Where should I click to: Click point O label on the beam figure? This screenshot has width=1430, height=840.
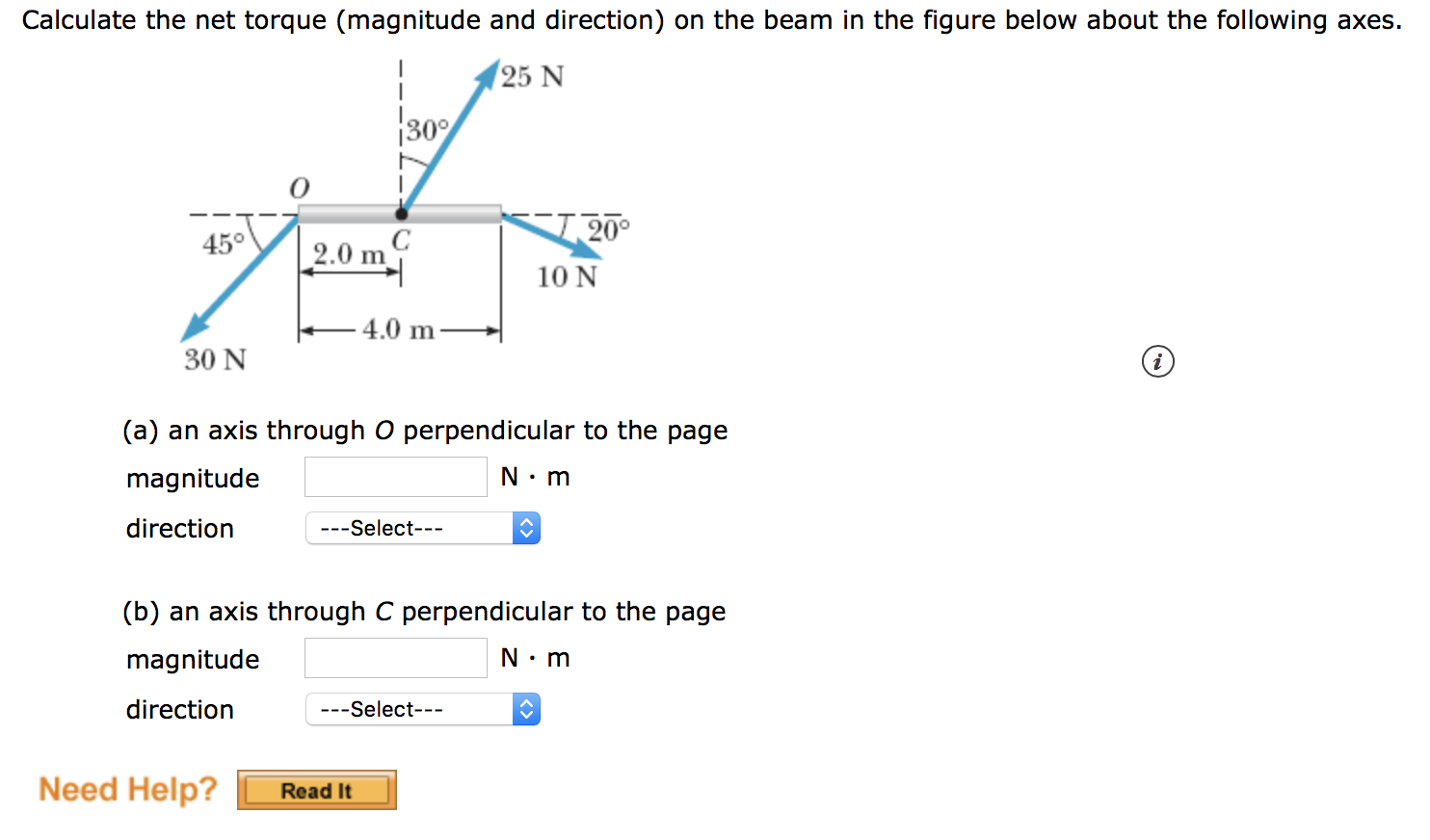(x=298, y=187)
